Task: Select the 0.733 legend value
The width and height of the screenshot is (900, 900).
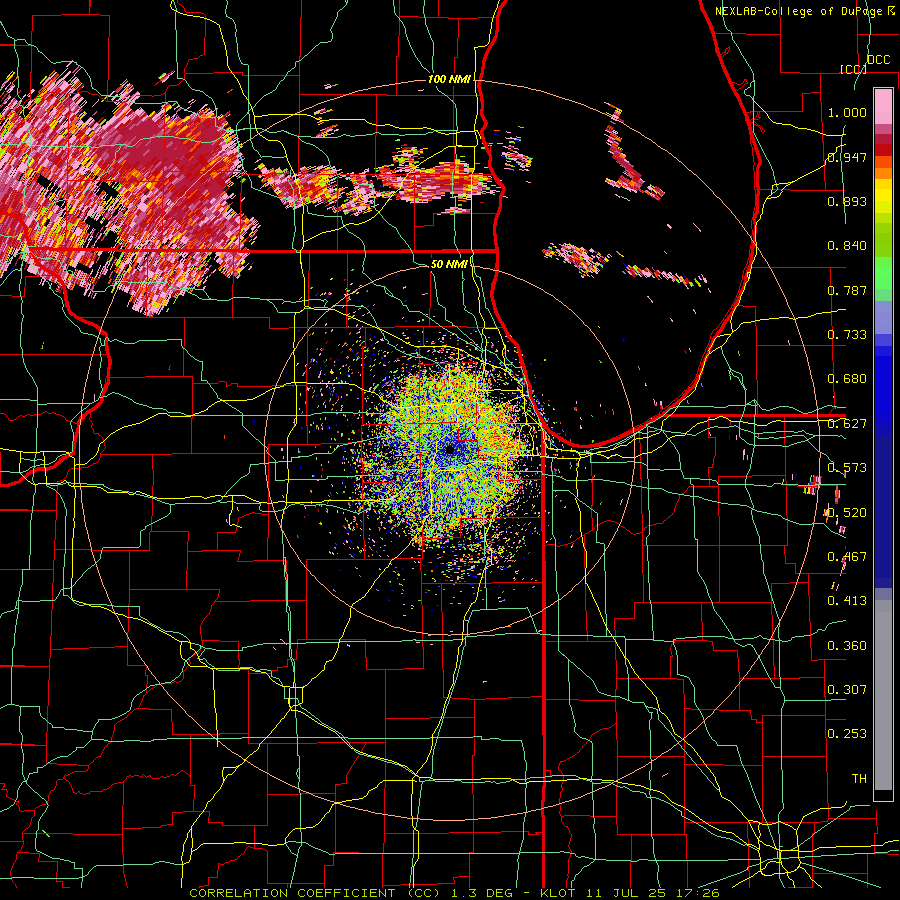Action: pyautogui.click(x=847, y=335)
